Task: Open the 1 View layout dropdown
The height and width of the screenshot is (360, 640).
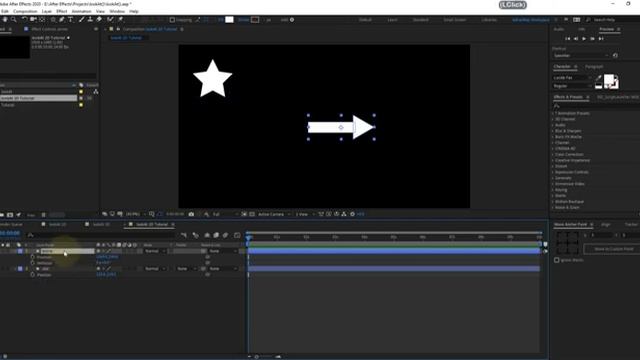Action: (x=304, y=214)
